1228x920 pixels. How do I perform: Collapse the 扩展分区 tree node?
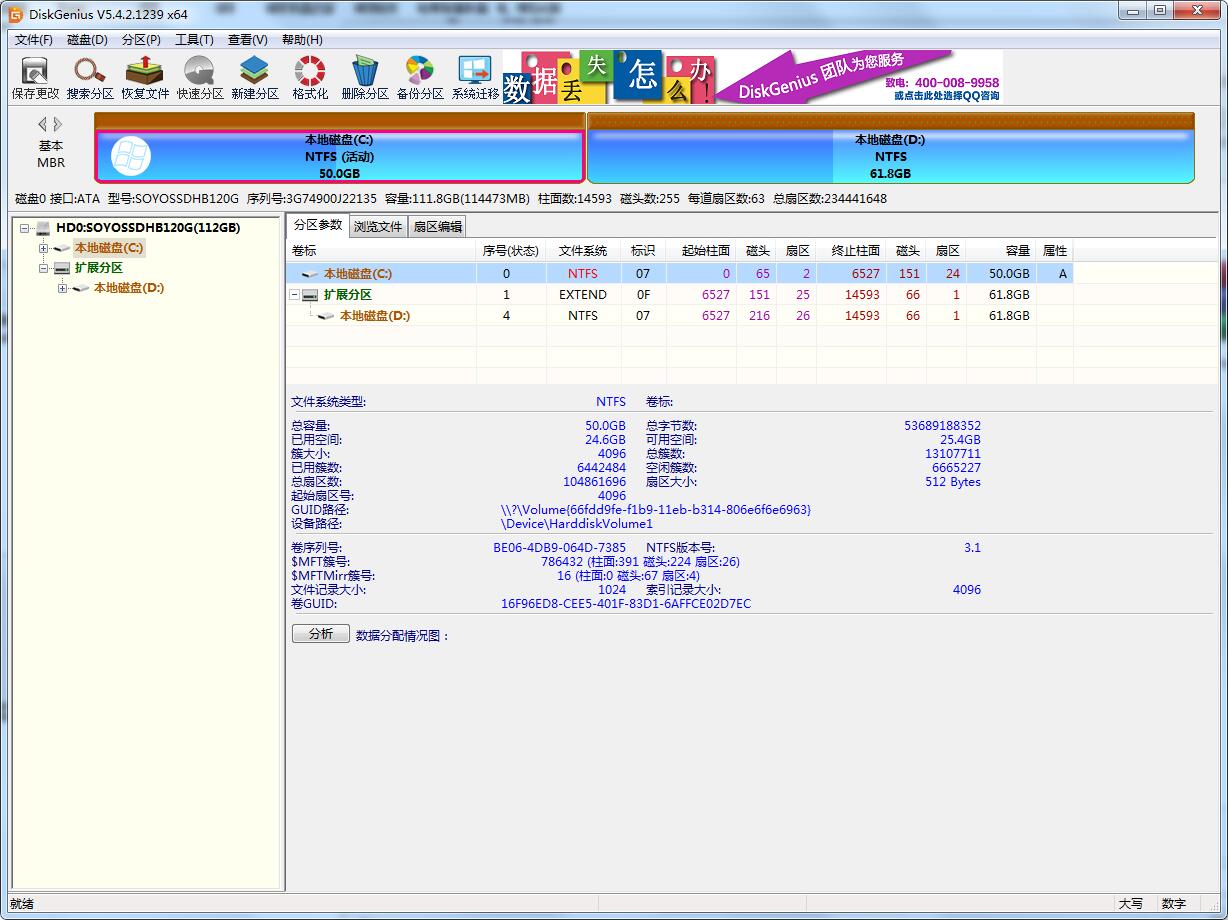pos(45,268)
